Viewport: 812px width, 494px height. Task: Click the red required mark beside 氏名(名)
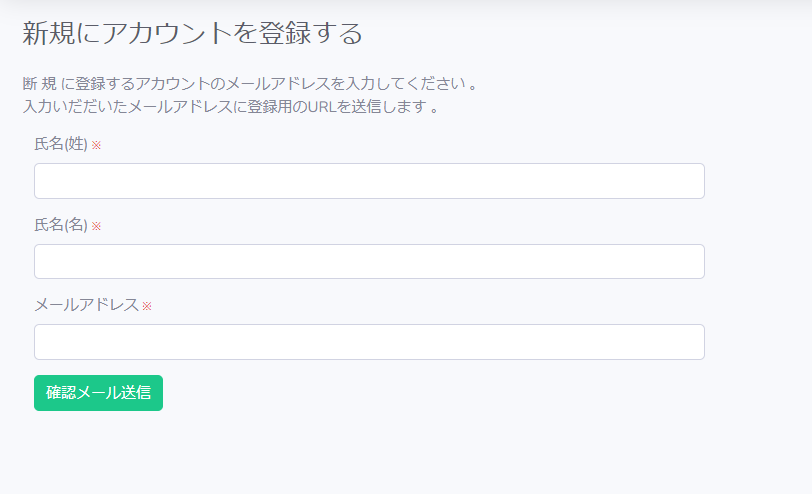pyautogui.click(x=96, y=226)
